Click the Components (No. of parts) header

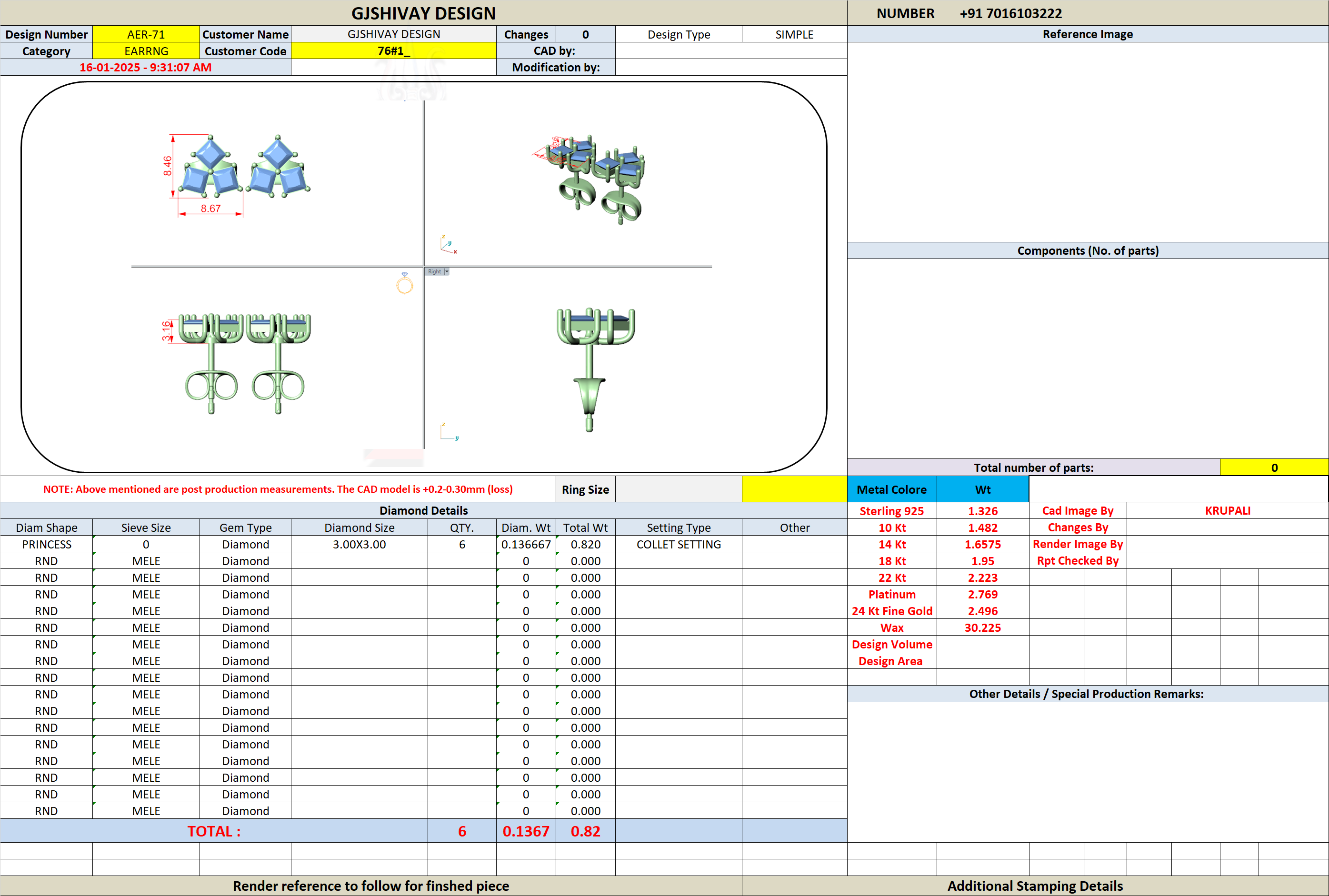pos(1088,251)
